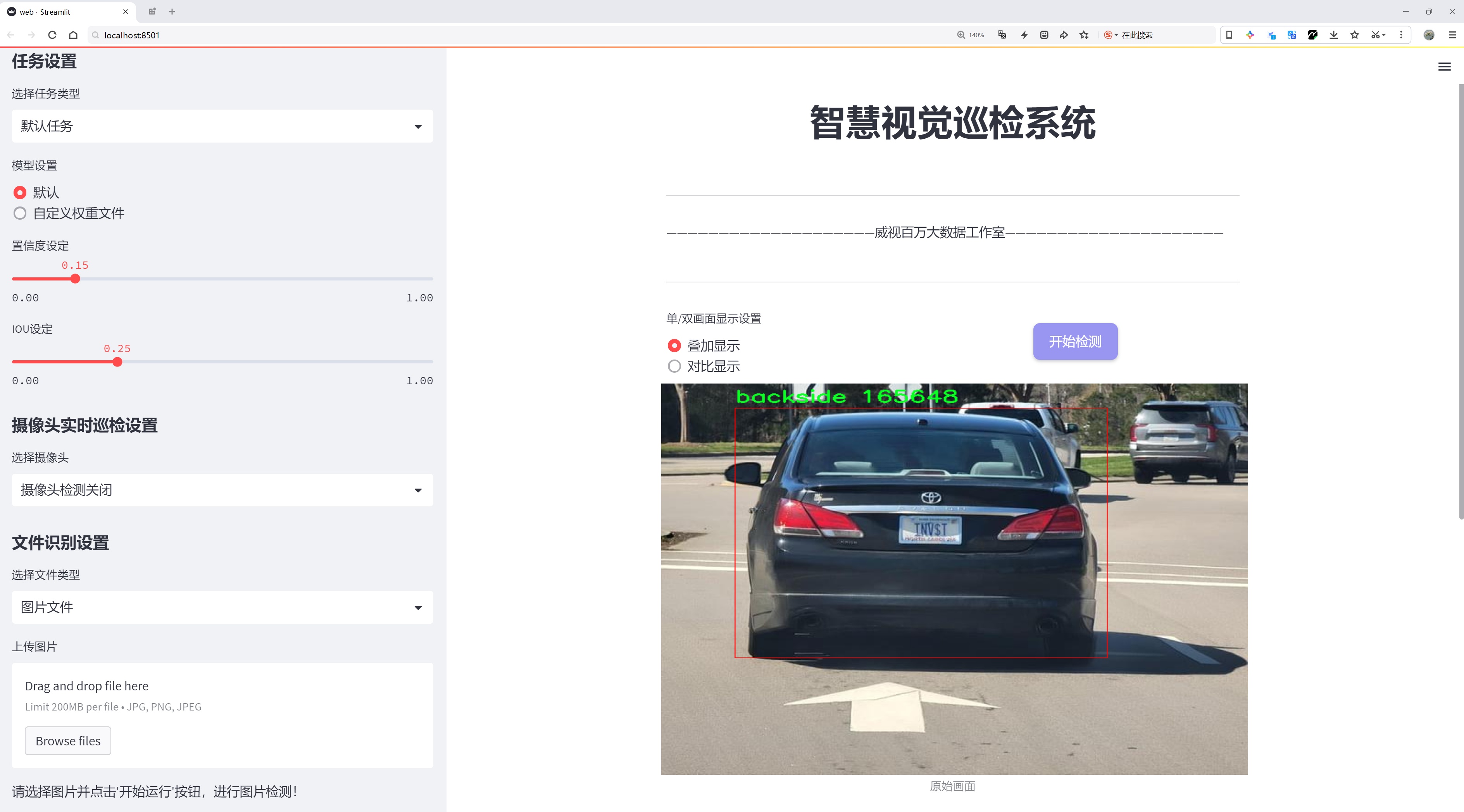Select the 叠加显示 radio option
1464x812 pixels.
click(x=704, y=345)
